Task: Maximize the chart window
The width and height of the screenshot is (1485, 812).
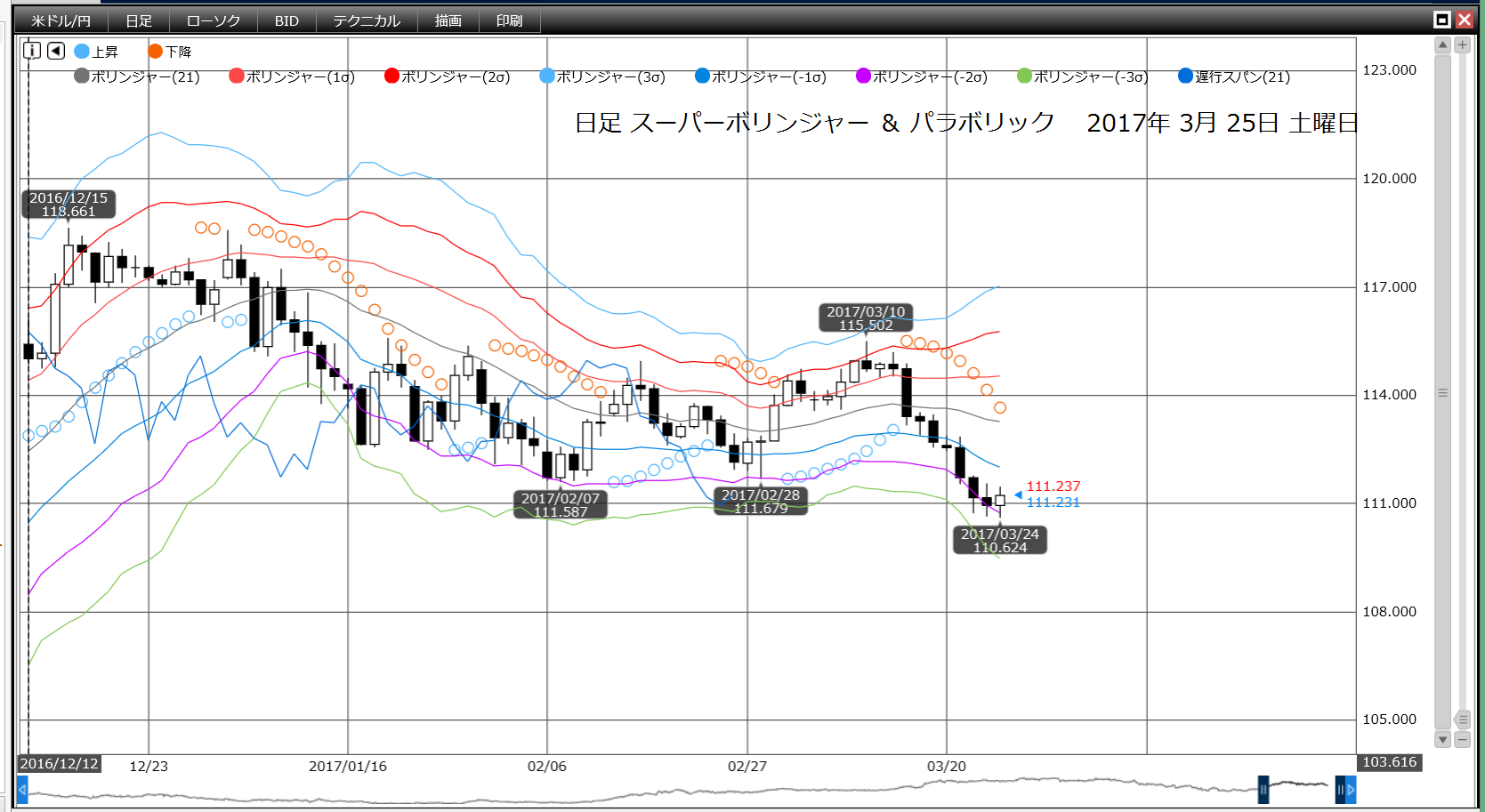Action: (1442, 20)
